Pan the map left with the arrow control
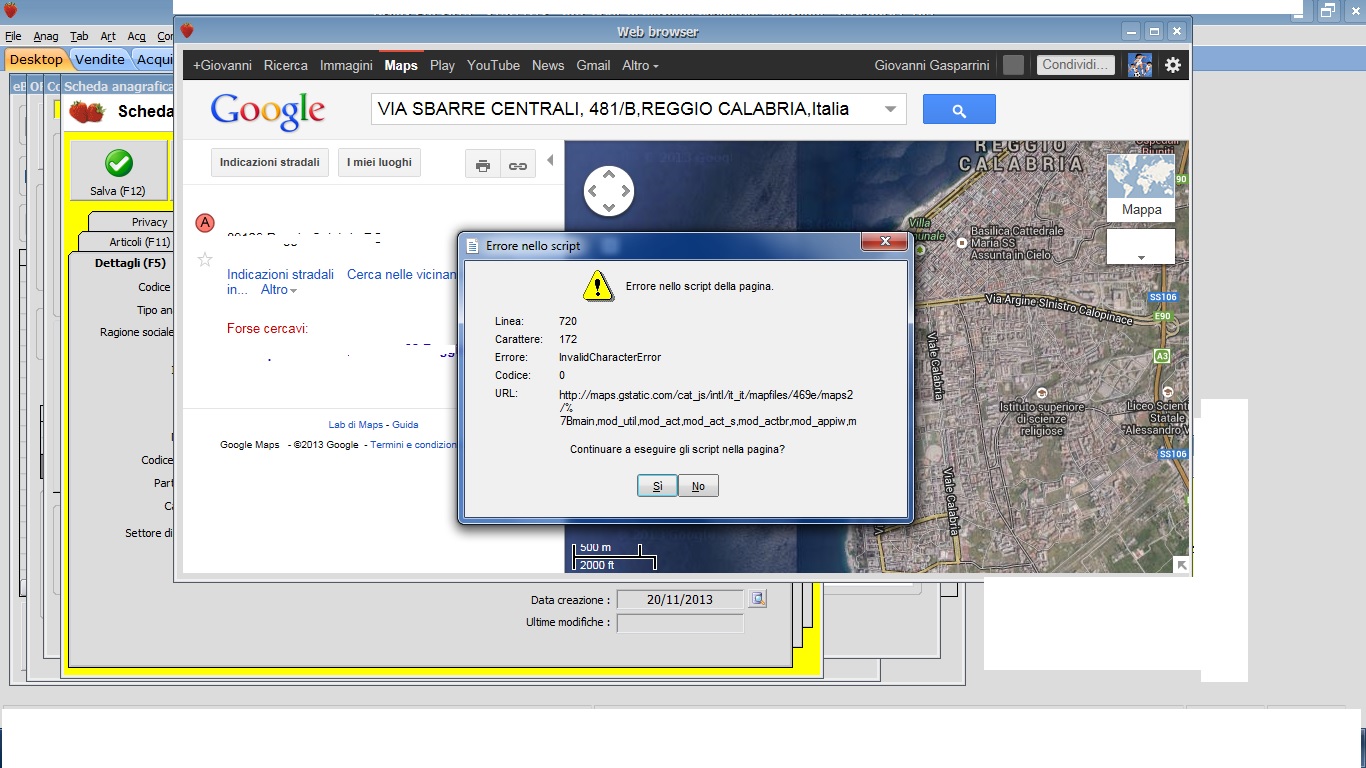The image size is (1366, 768). (592, 191)
